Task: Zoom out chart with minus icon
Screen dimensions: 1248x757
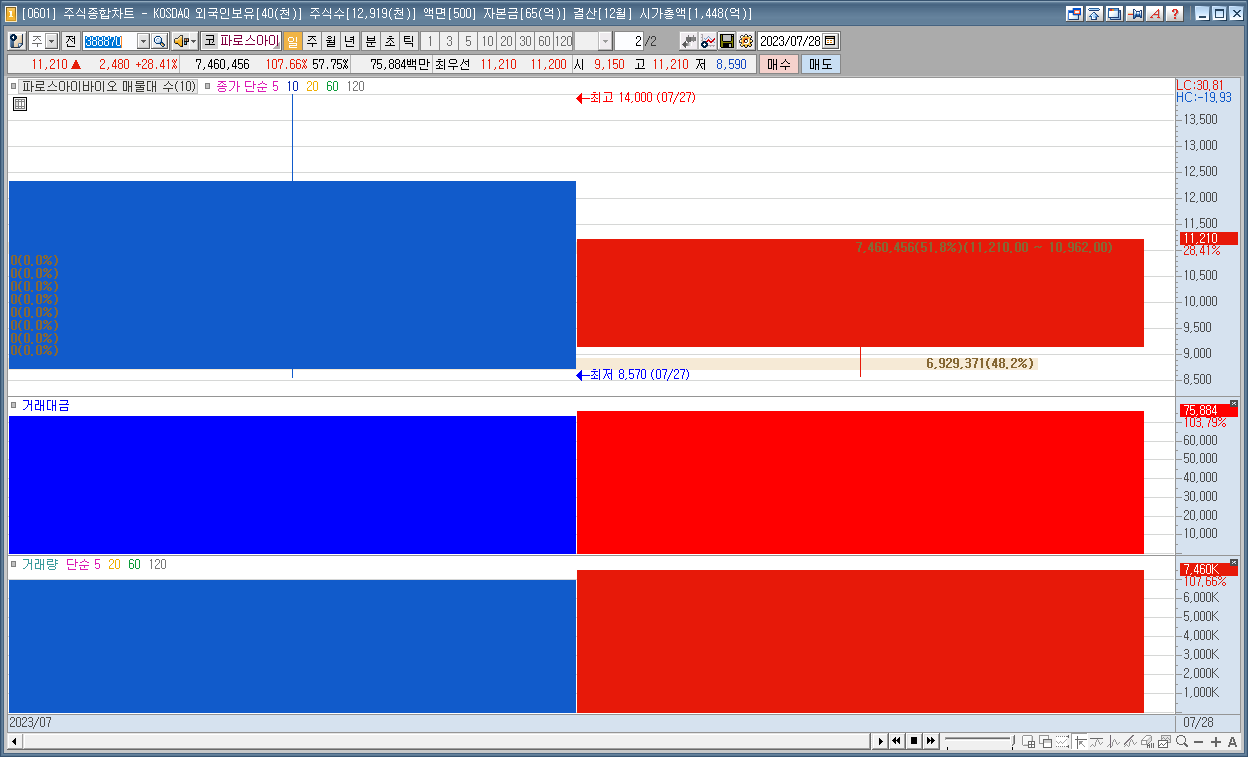Action: pyautogui.click(x=1198, y=742)
